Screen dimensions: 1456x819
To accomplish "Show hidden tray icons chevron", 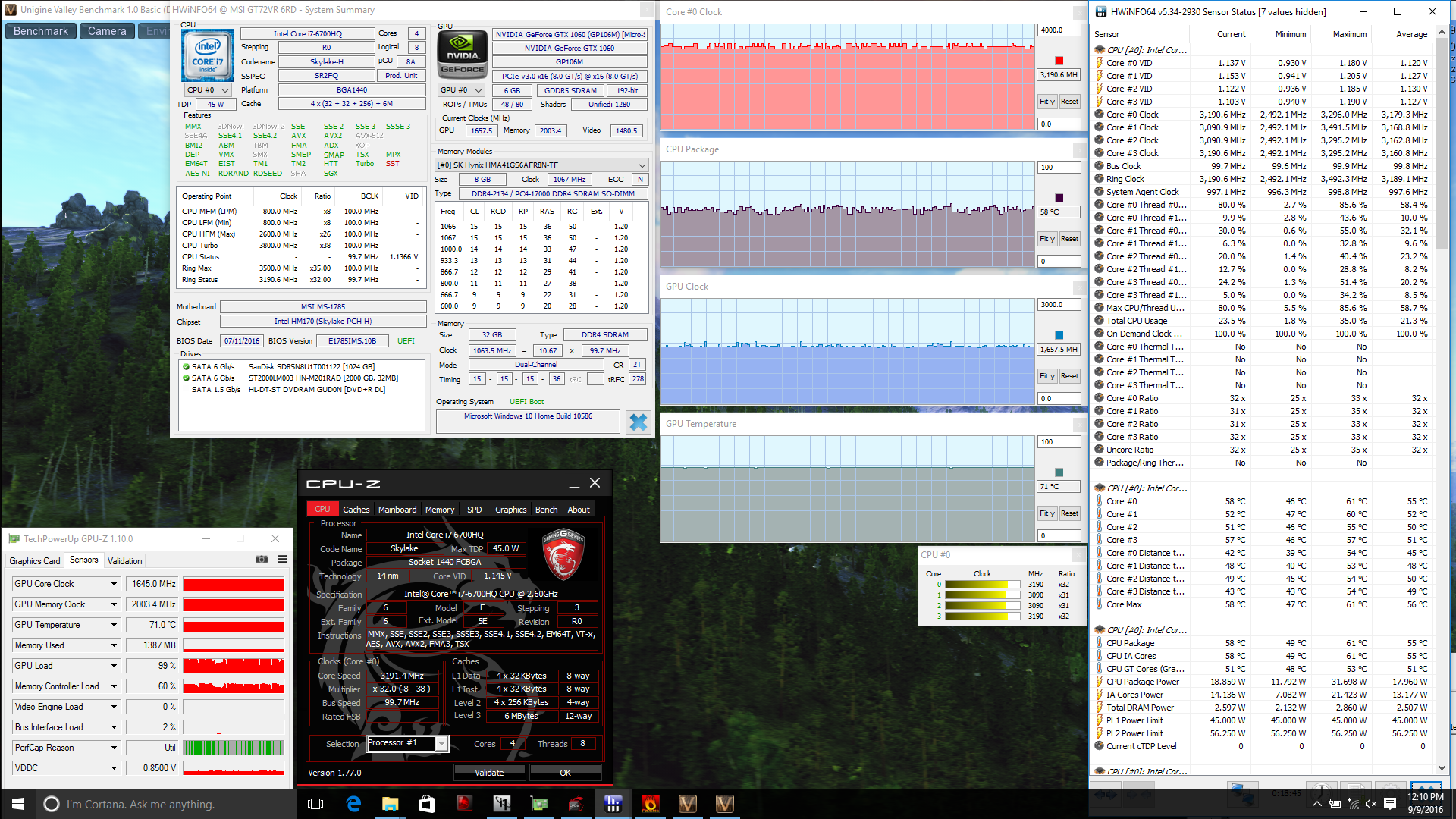I will (x=1317, y=804).
